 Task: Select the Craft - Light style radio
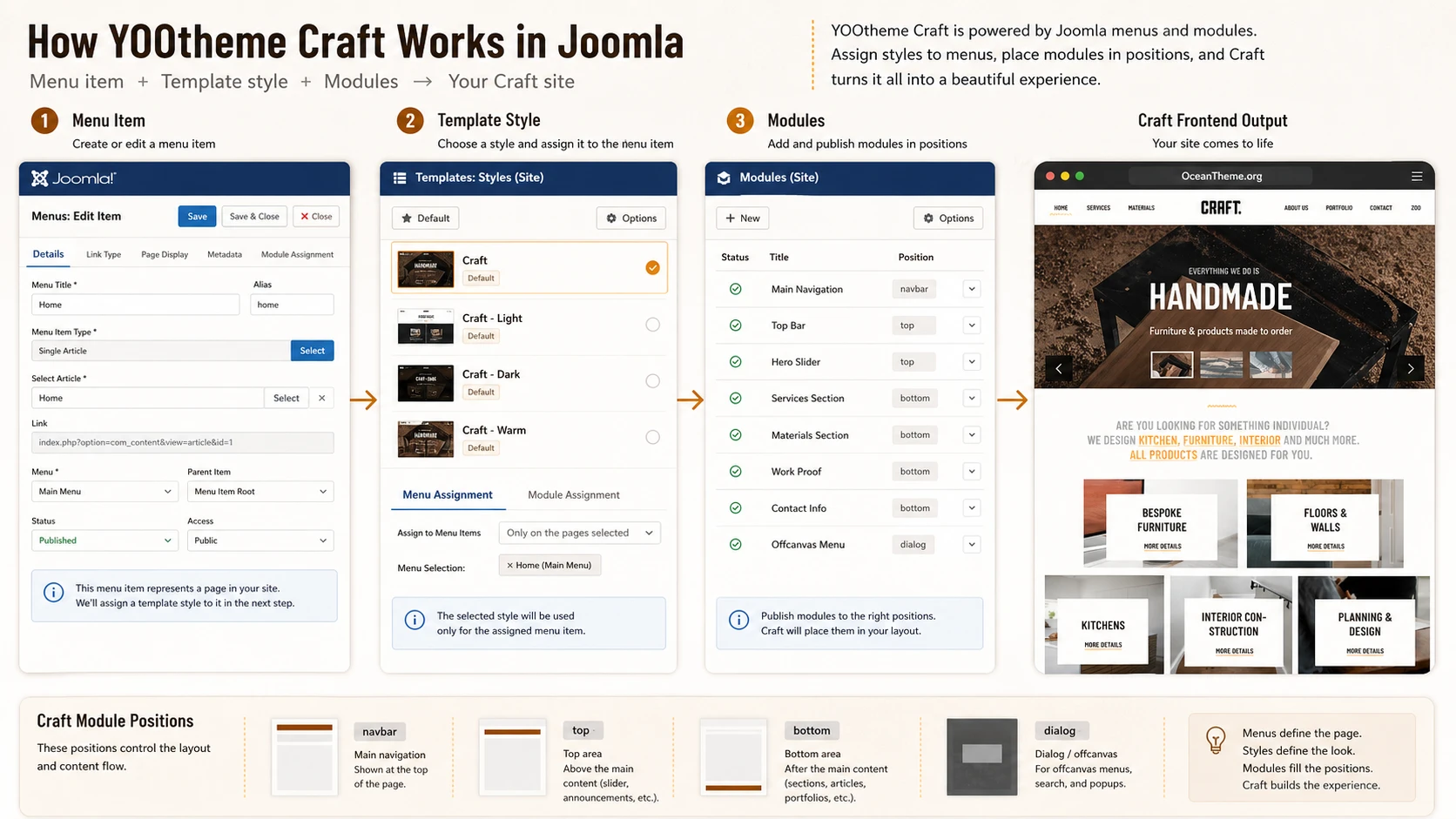(x=652, y=325)
